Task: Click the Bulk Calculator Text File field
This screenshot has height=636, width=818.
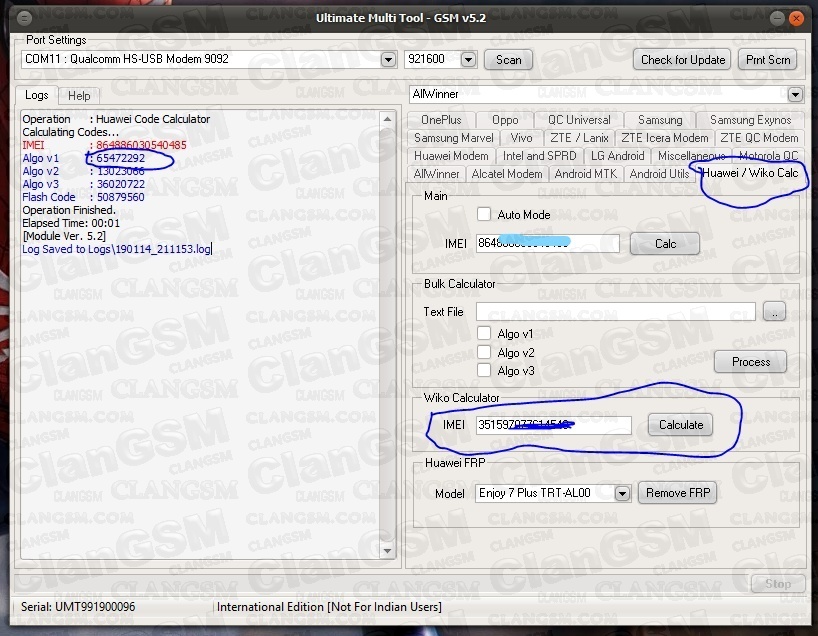Action: coord(616,312)
